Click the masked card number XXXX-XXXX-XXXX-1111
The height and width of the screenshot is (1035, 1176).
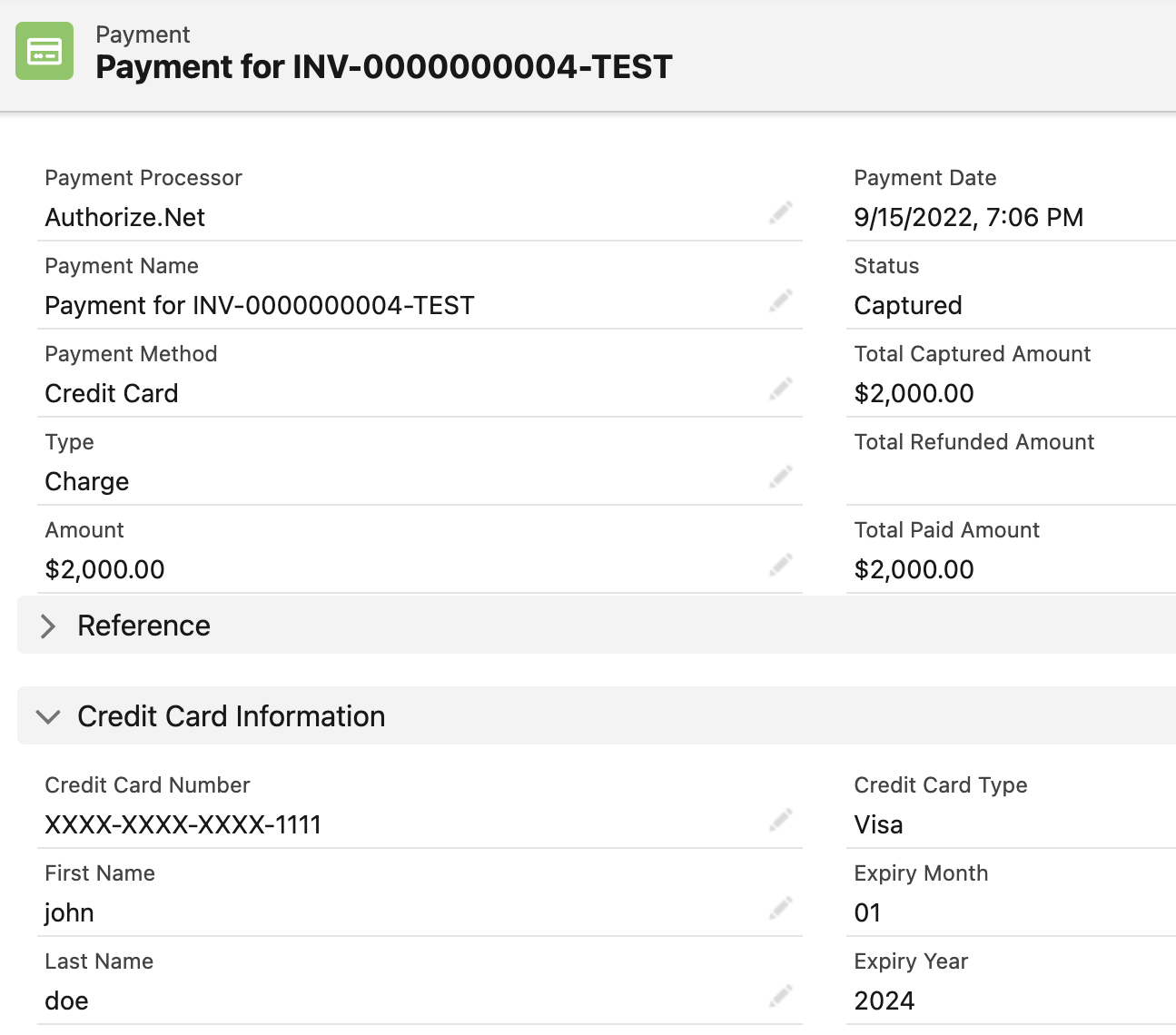183,825
